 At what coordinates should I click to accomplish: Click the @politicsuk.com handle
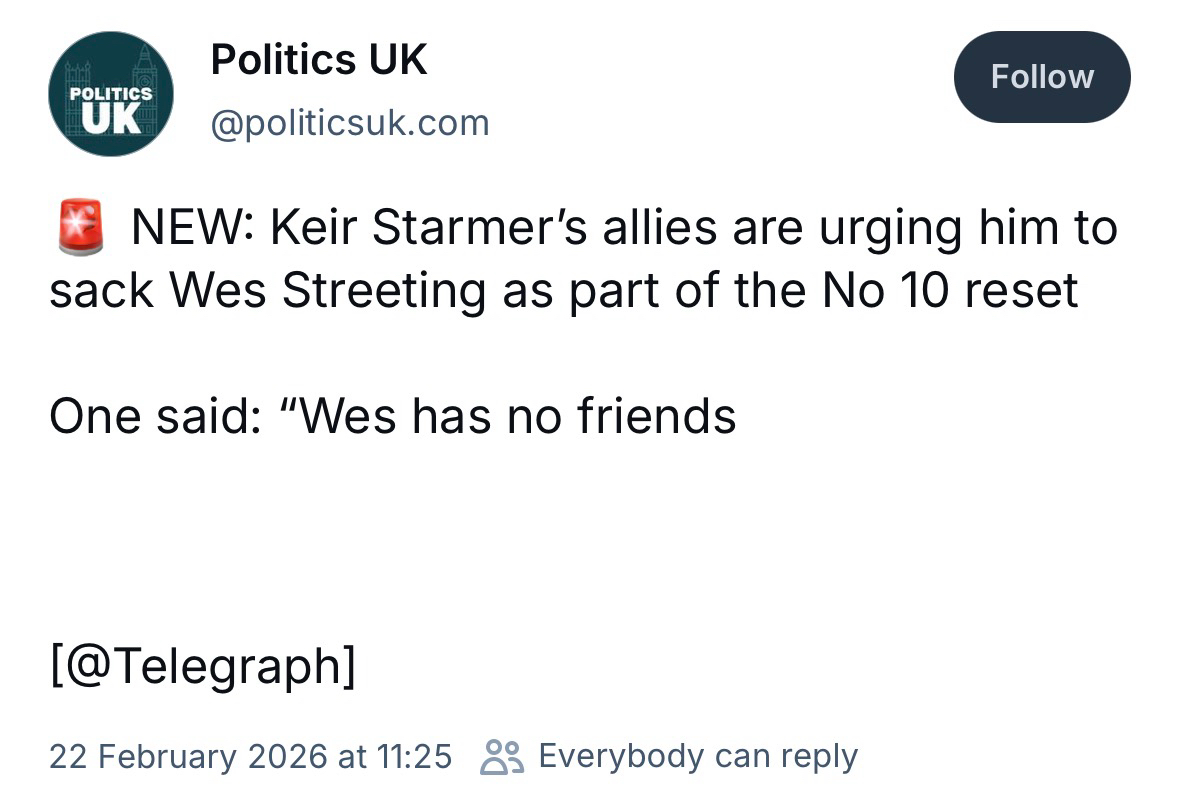click(349, 123)
